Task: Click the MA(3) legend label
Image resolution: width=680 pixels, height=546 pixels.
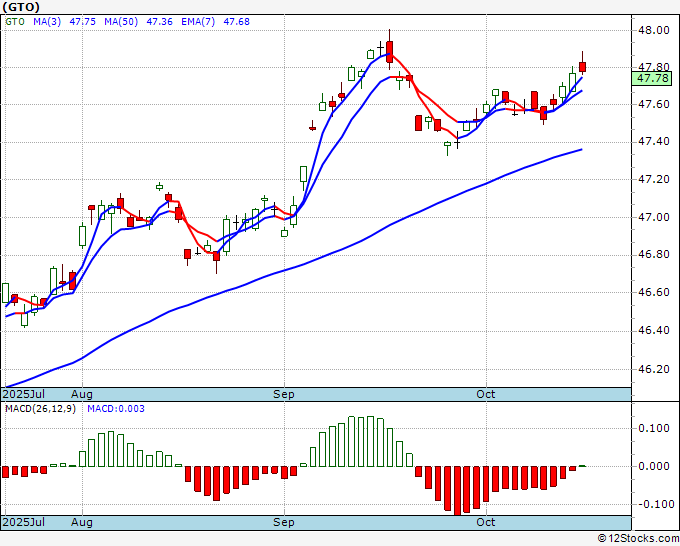Action: point(47,22)
